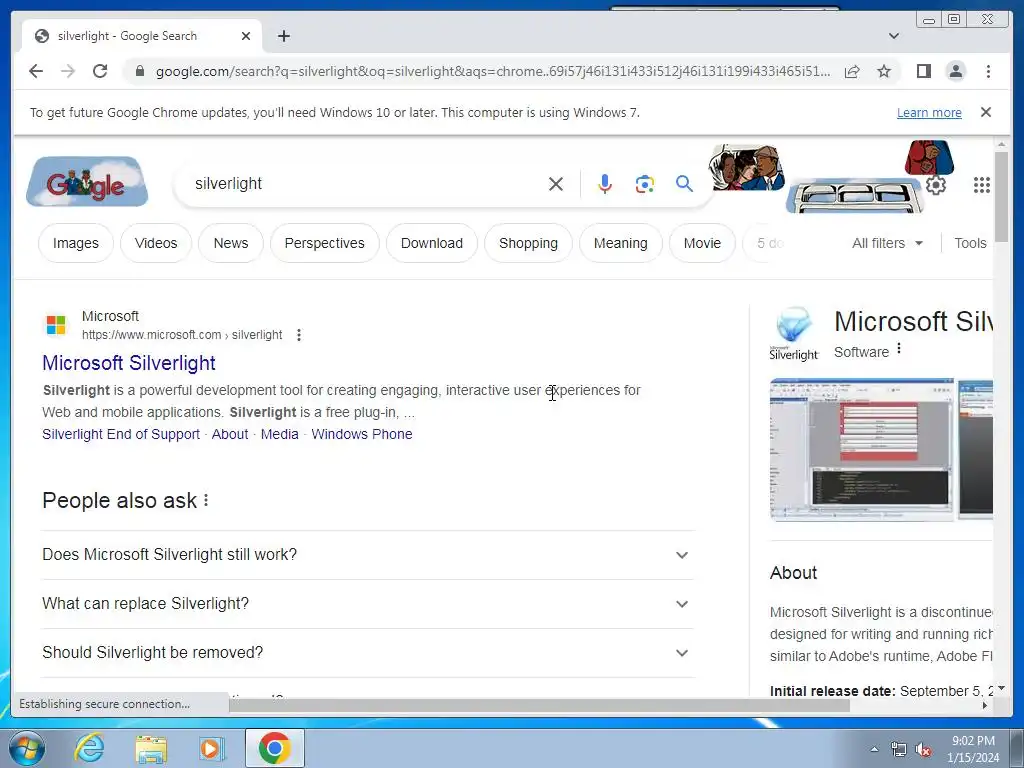
Task: Show hidden system tray icons
Action: tap(874, 749)
